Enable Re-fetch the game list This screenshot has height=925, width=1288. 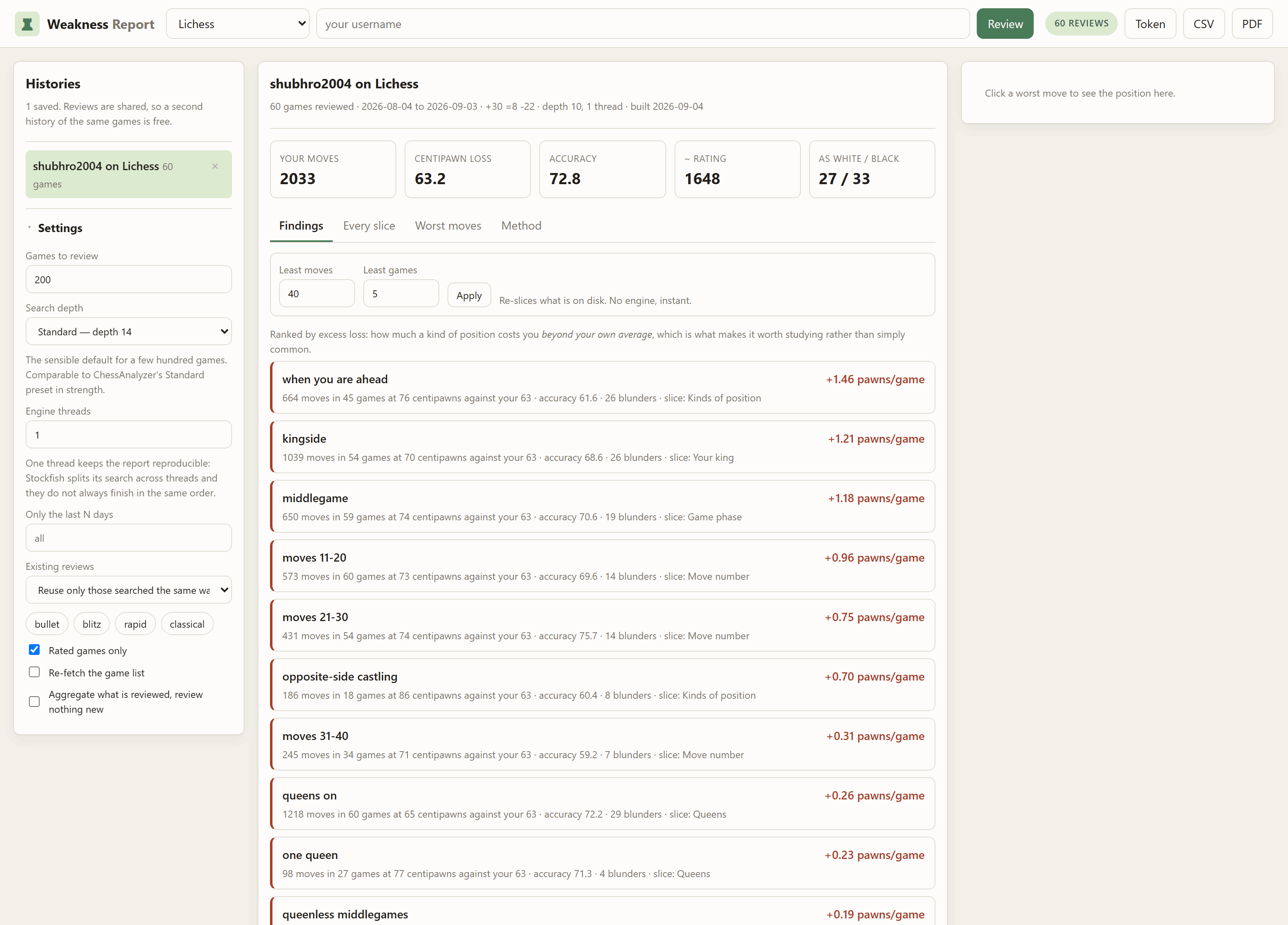click(x=34, y=672)
